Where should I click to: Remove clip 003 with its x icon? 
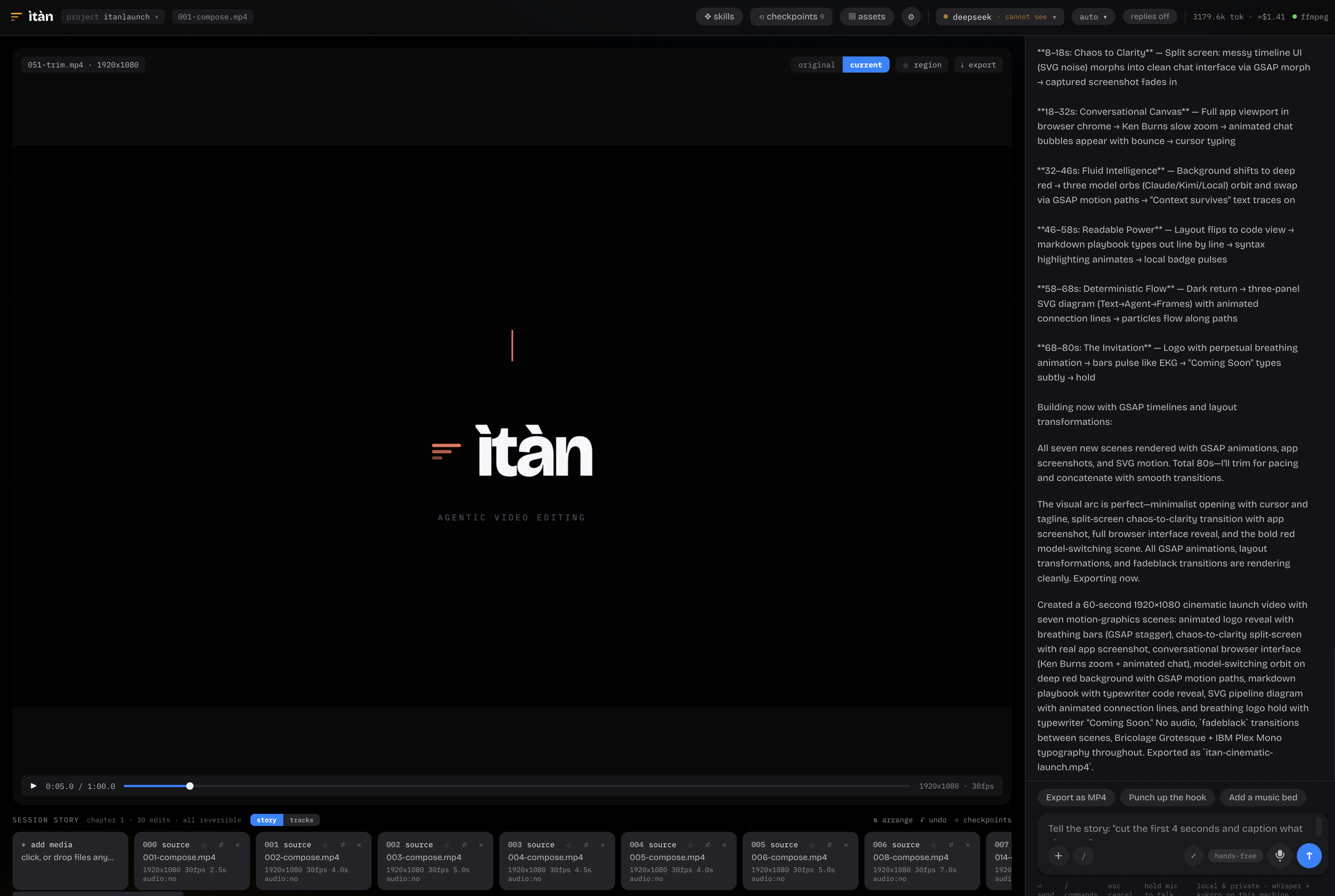[x=603, y=845]
